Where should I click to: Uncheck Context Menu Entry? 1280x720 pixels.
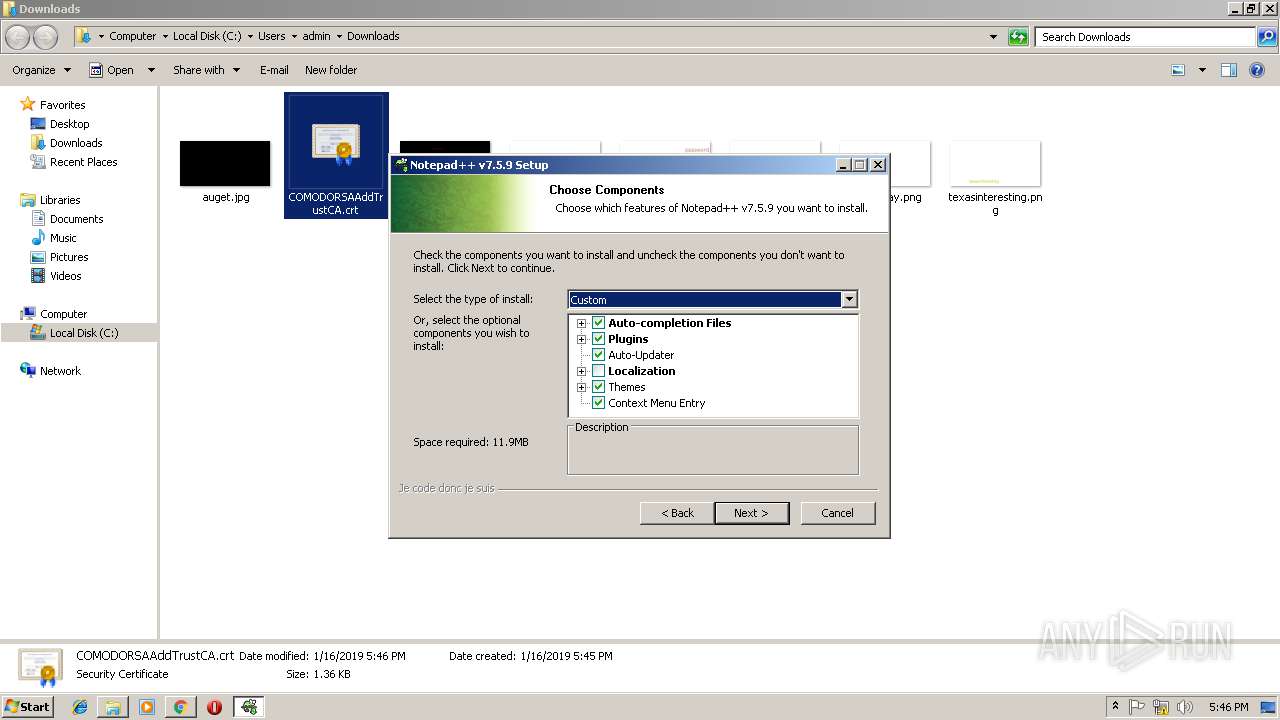coord(599,403)
